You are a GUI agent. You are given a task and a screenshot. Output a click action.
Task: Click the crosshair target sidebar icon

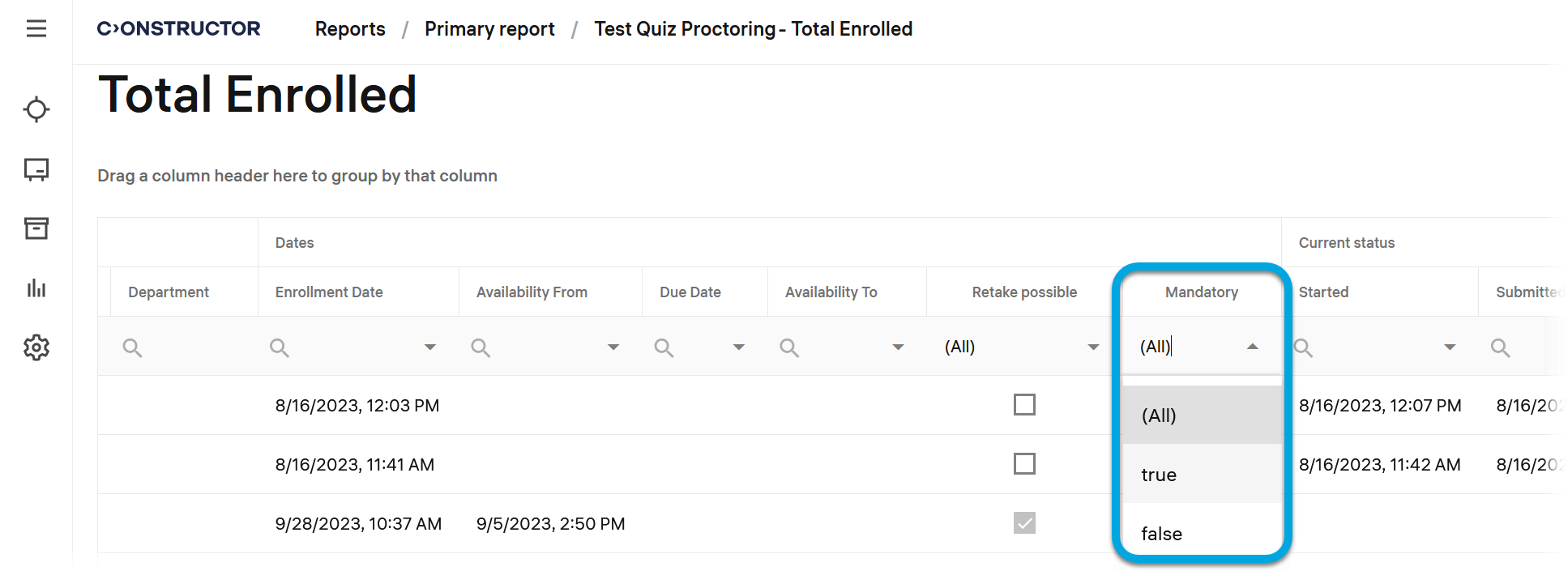coord(36,109)
